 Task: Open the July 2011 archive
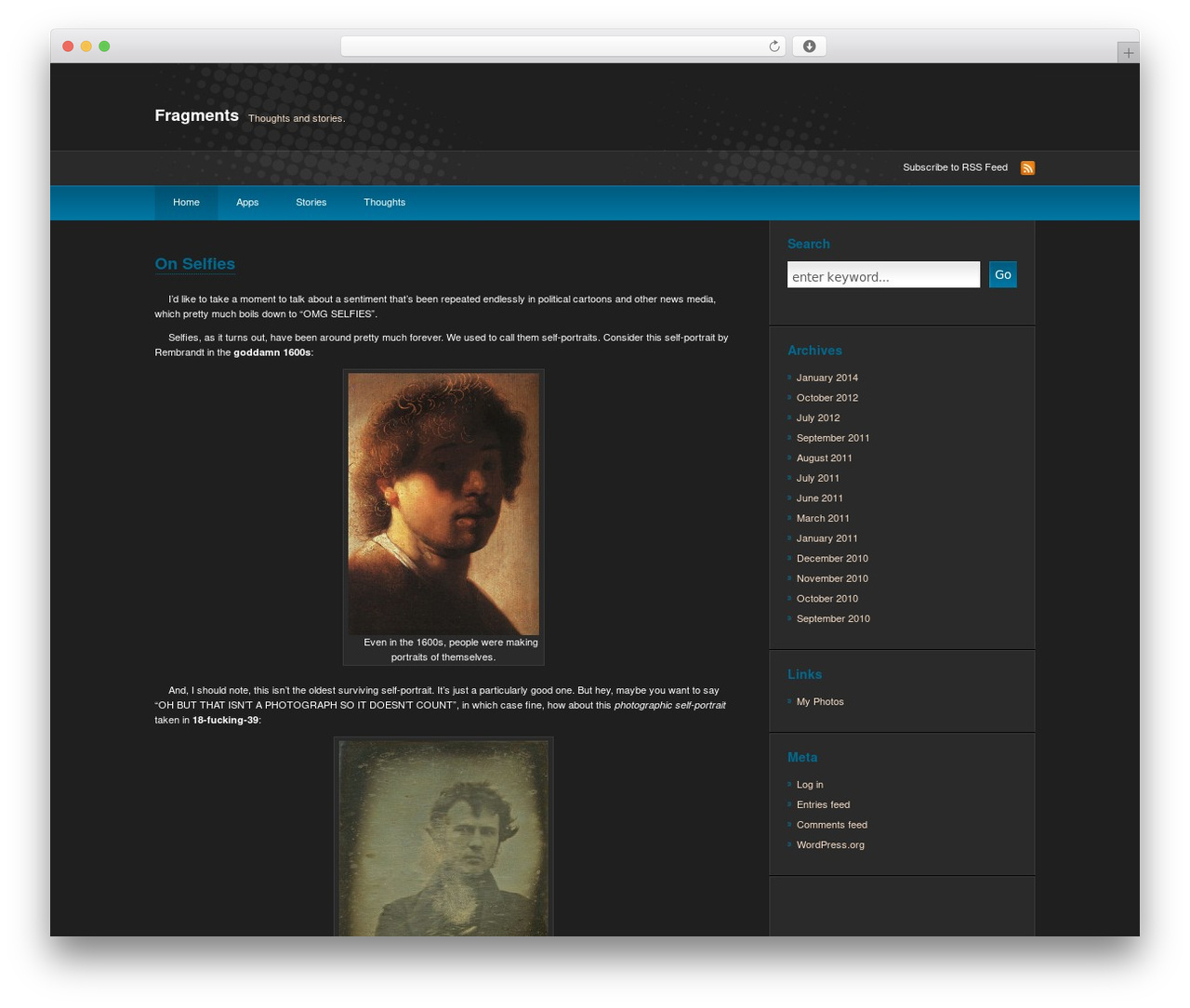click(818, 479)
